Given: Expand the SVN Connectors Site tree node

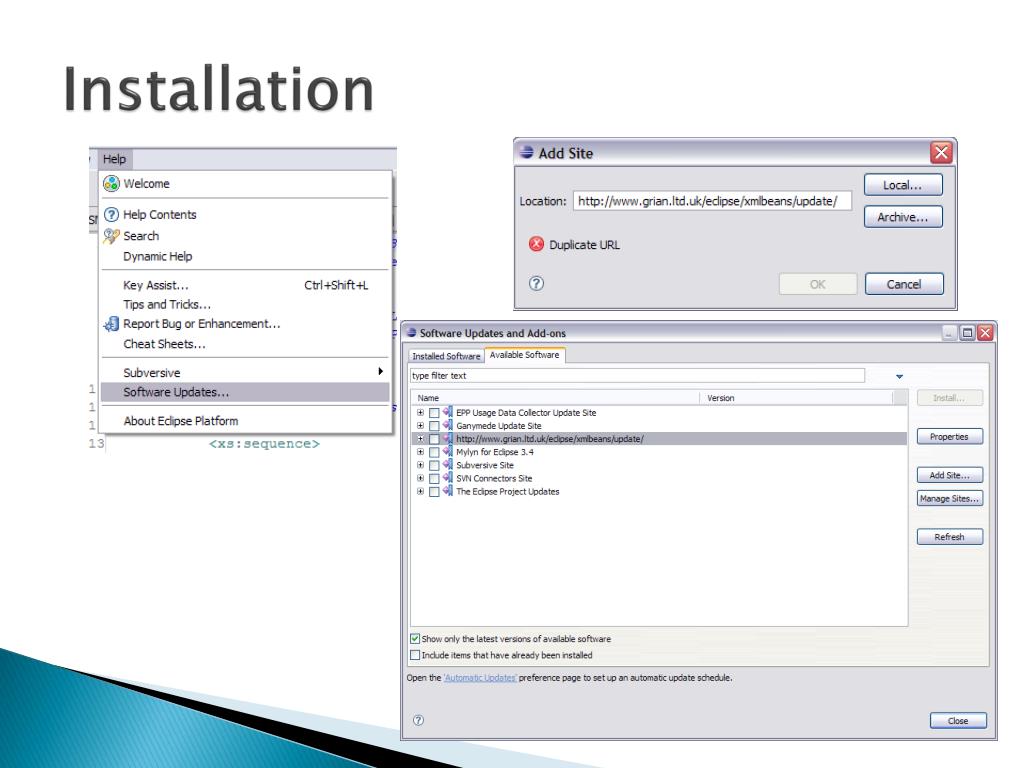Looking at the screenshot, I should pyautogui.click(x=421, y=479).
